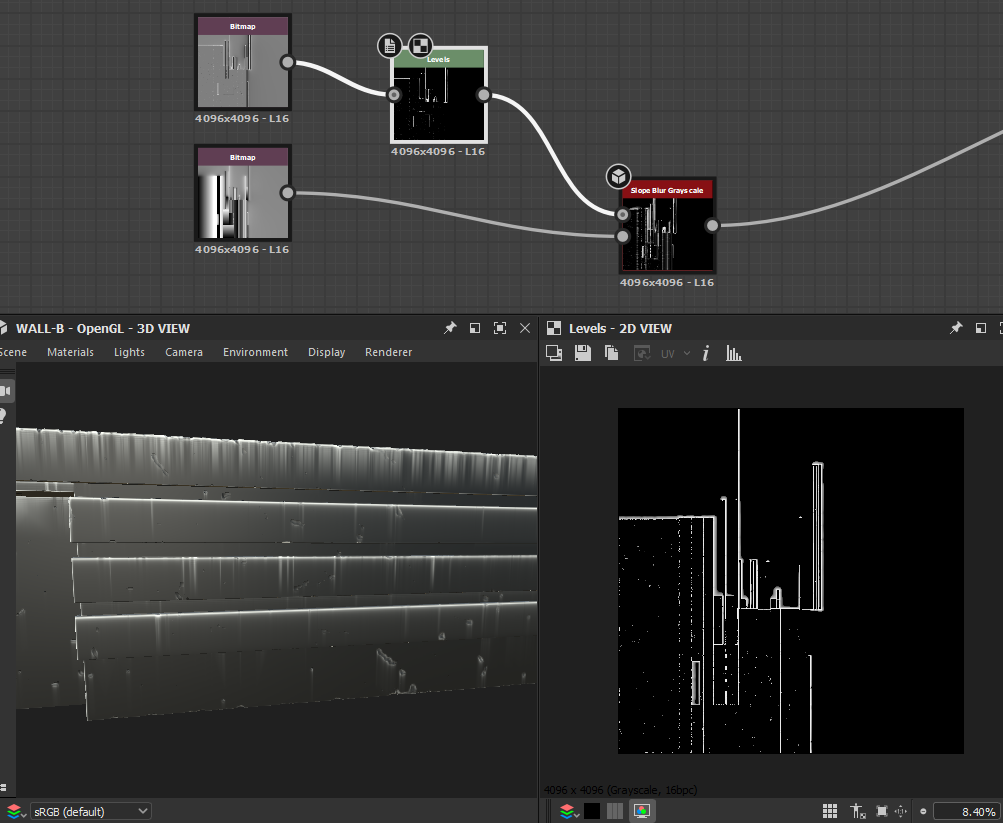Viewport: 1003px width, 823px height.
Task: Pin the WALL-B 3D VIEW panel
Action: [x=449, y=327]
